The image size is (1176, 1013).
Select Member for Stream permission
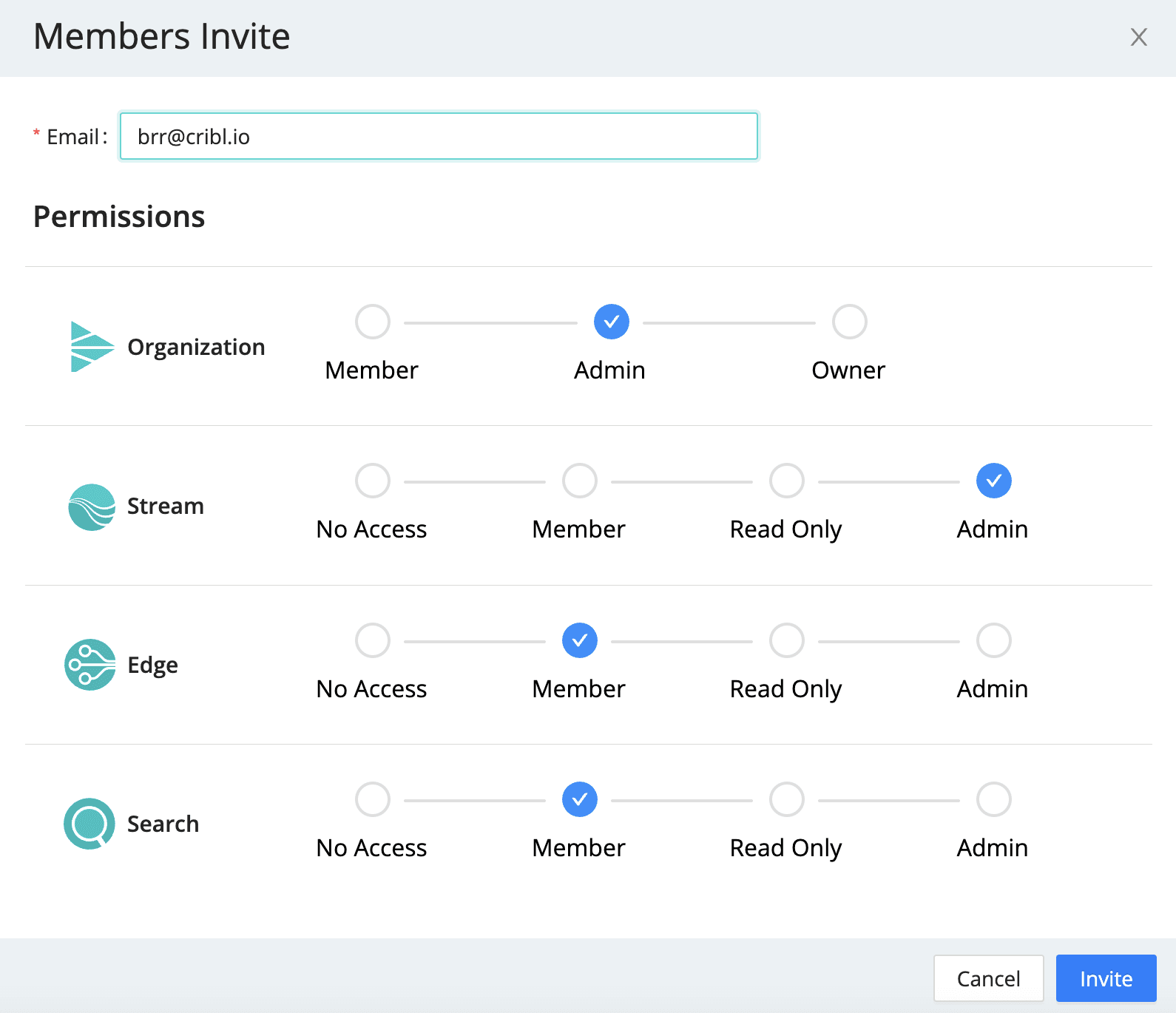tap(580, 481)
